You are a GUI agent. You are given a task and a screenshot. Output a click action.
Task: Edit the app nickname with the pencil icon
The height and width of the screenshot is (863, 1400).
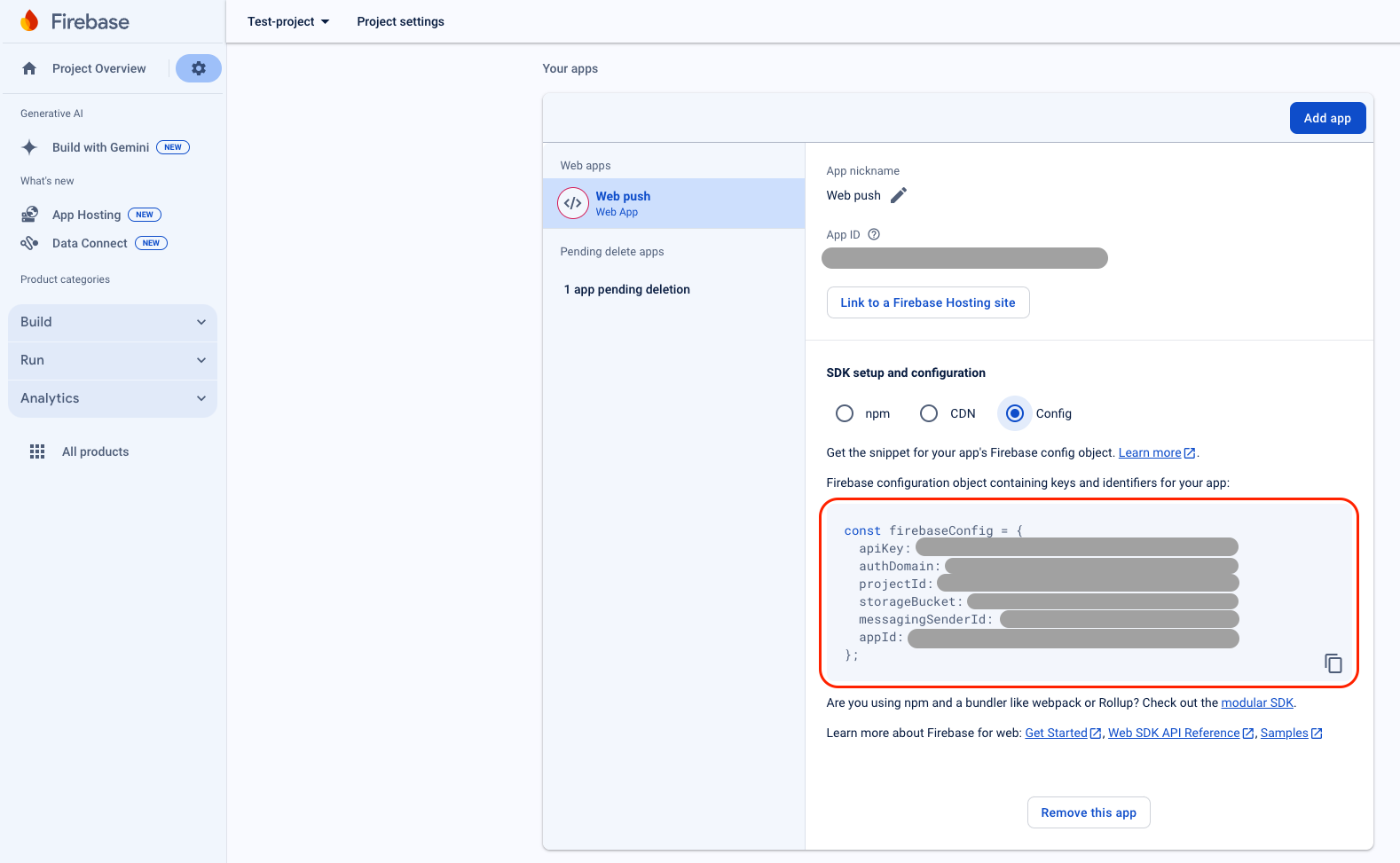point(899,195)
